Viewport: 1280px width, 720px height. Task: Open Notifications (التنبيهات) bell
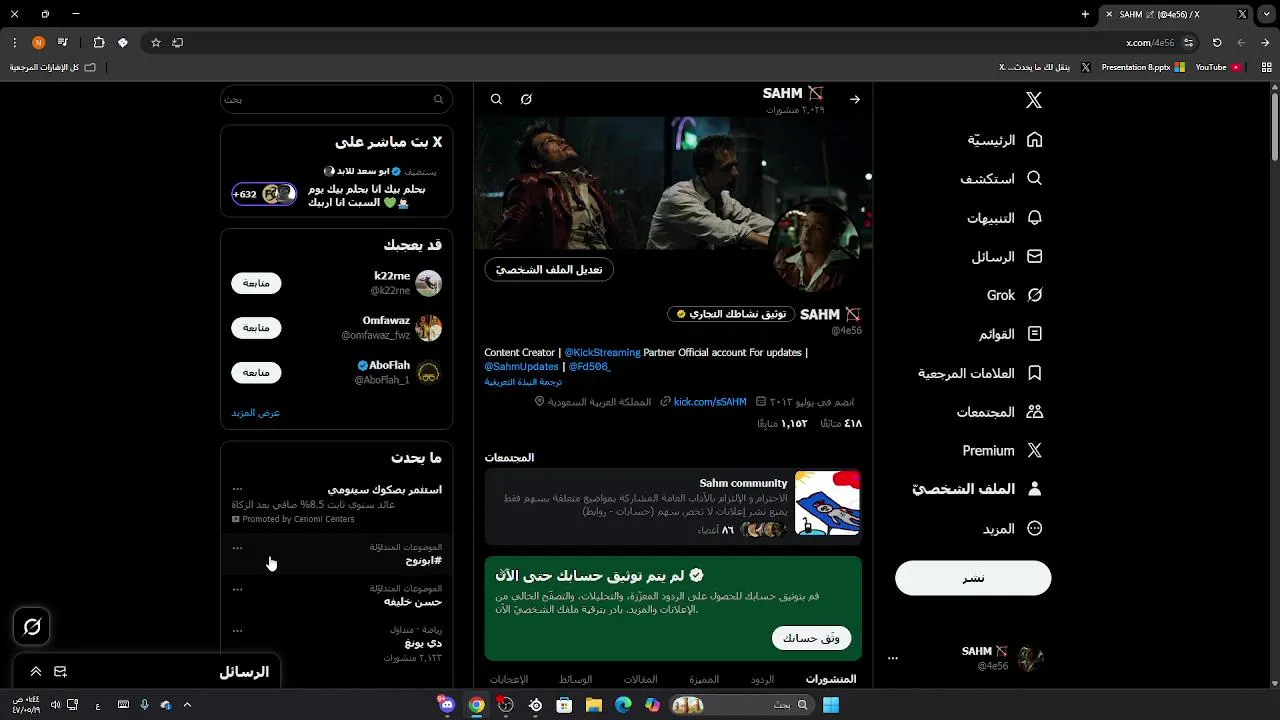pos(1005,218)
